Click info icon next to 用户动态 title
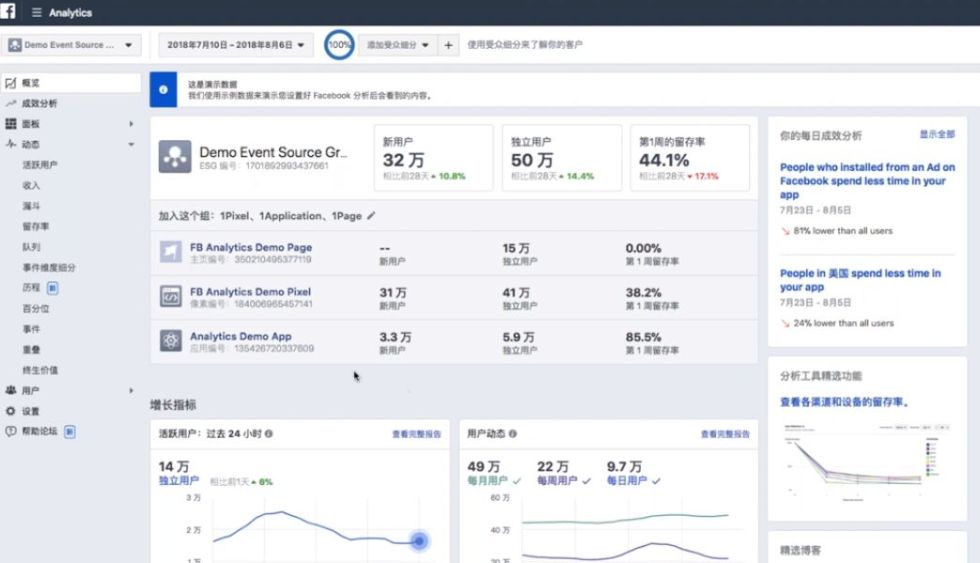This screenshot has height=563, width=980. 513,434
